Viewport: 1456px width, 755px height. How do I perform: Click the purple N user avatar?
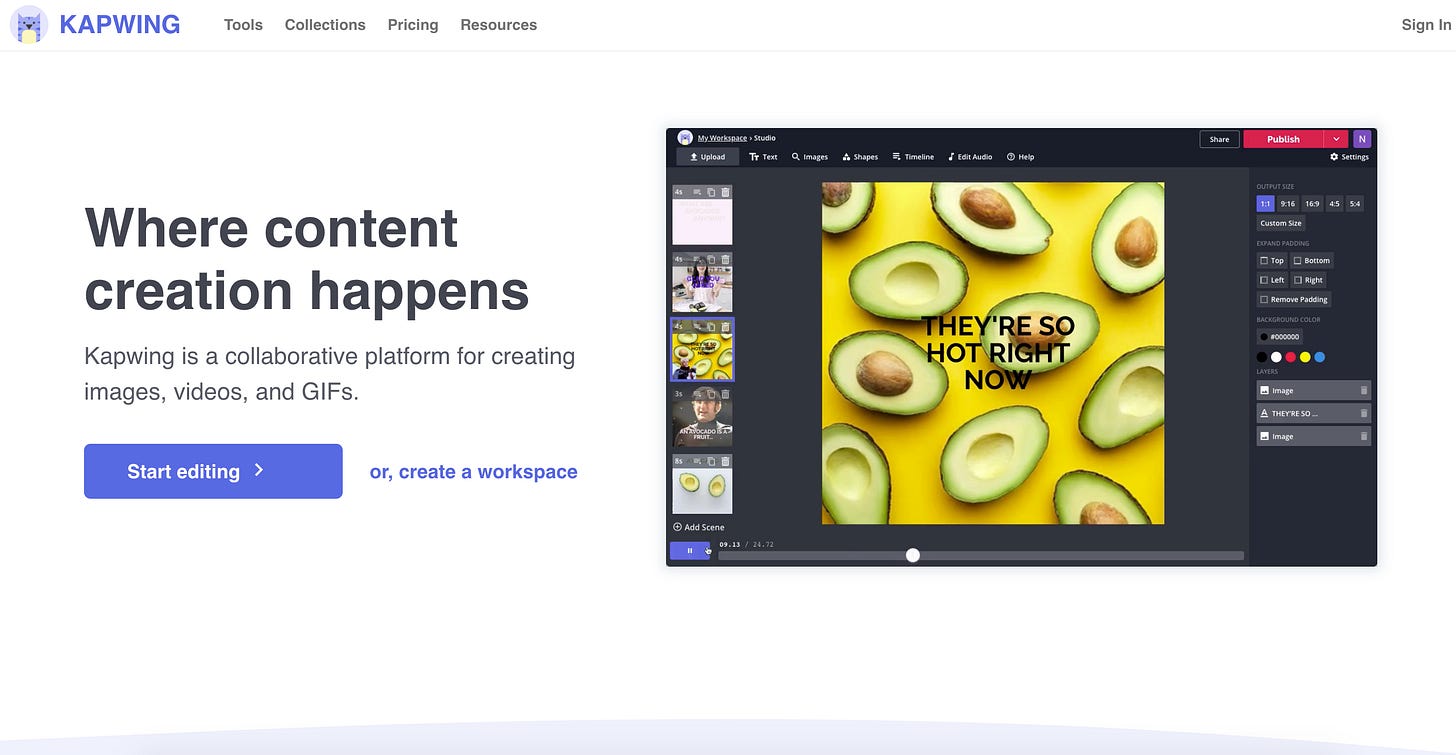pyautogui.click(x=1361, y=139)
